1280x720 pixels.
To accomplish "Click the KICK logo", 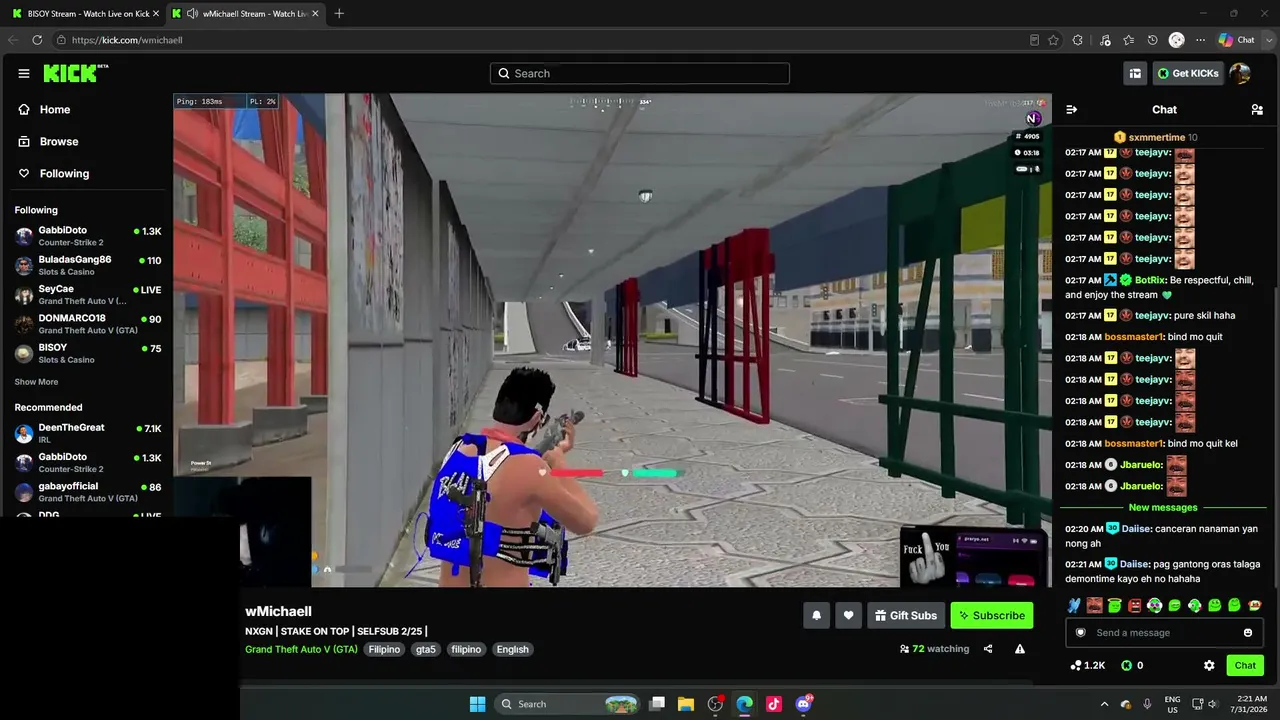I will [76, 73].
